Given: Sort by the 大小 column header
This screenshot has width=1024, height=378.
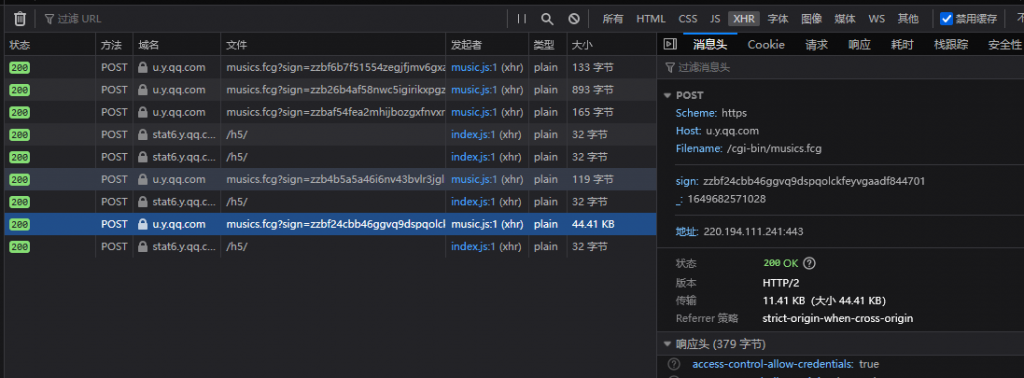Looking at the screenshot, I should (612, 45).
